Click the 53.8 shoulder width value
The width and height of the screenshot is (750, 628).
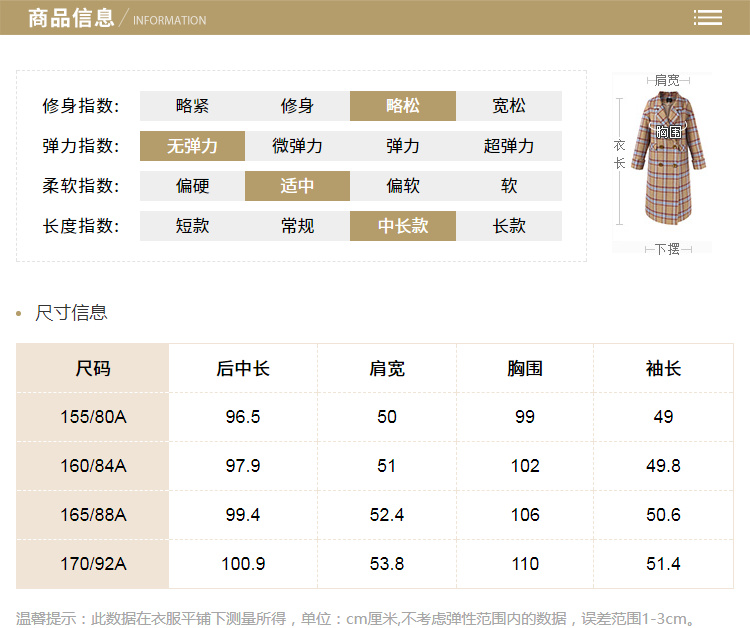tap(387, 564)
